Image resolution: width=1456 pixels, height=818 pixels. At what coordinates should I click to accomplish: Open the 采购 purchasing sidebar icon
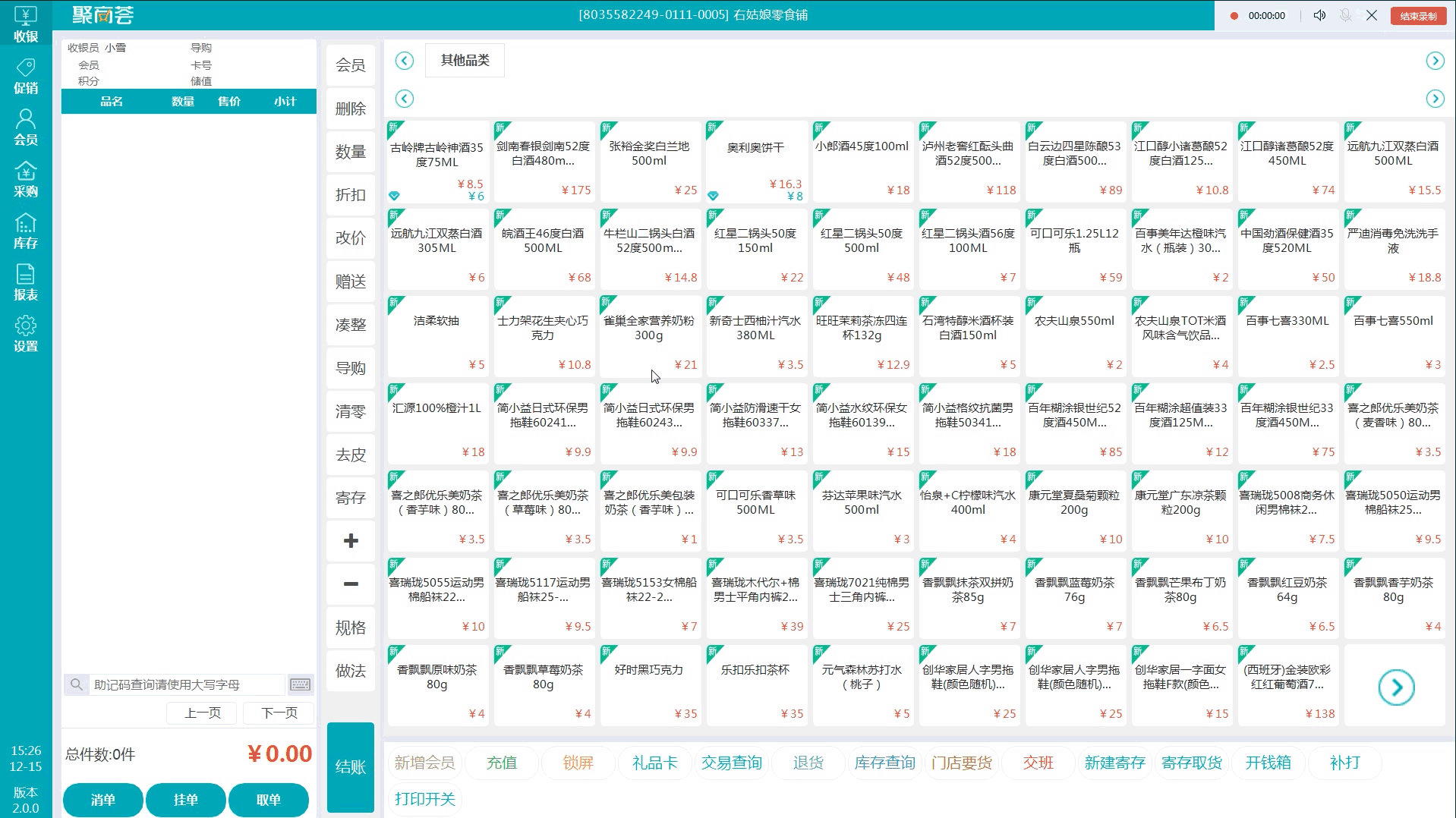click(x=26, y=179)
